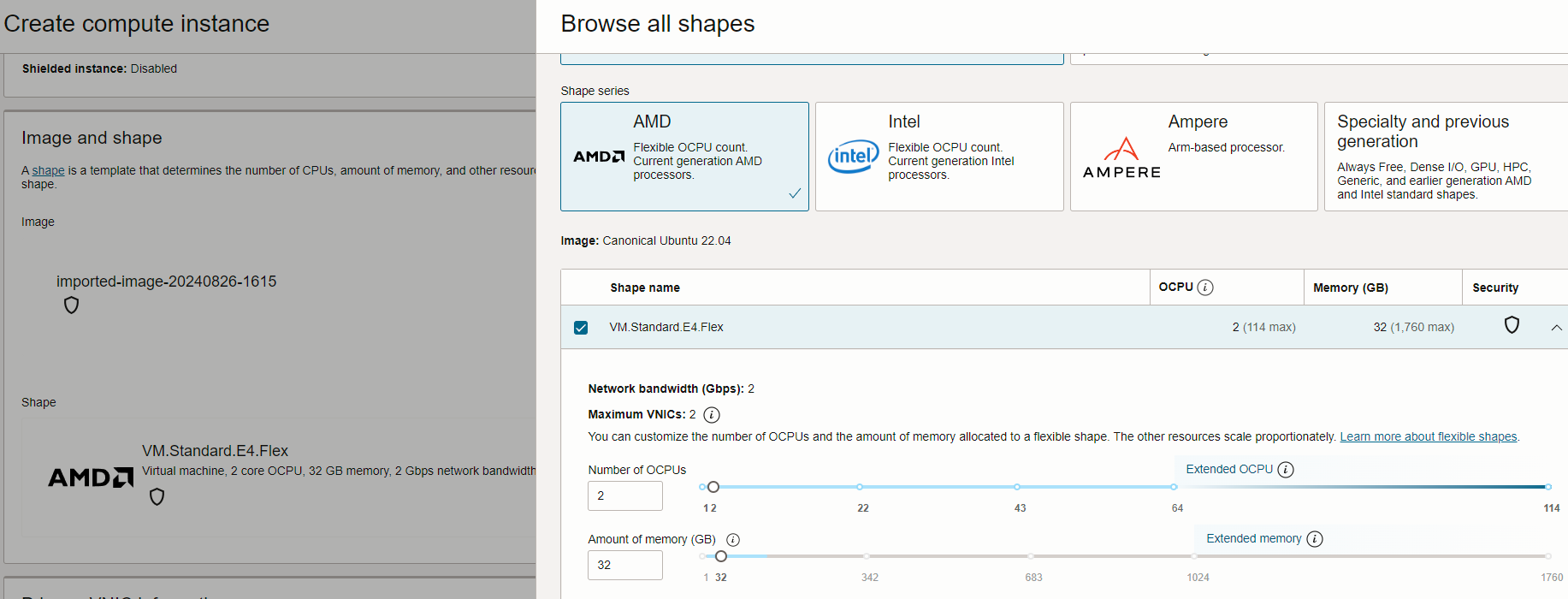Open the shape link in description
The height and width of the screenshot is (599, 1568).
tap(48, 171)
